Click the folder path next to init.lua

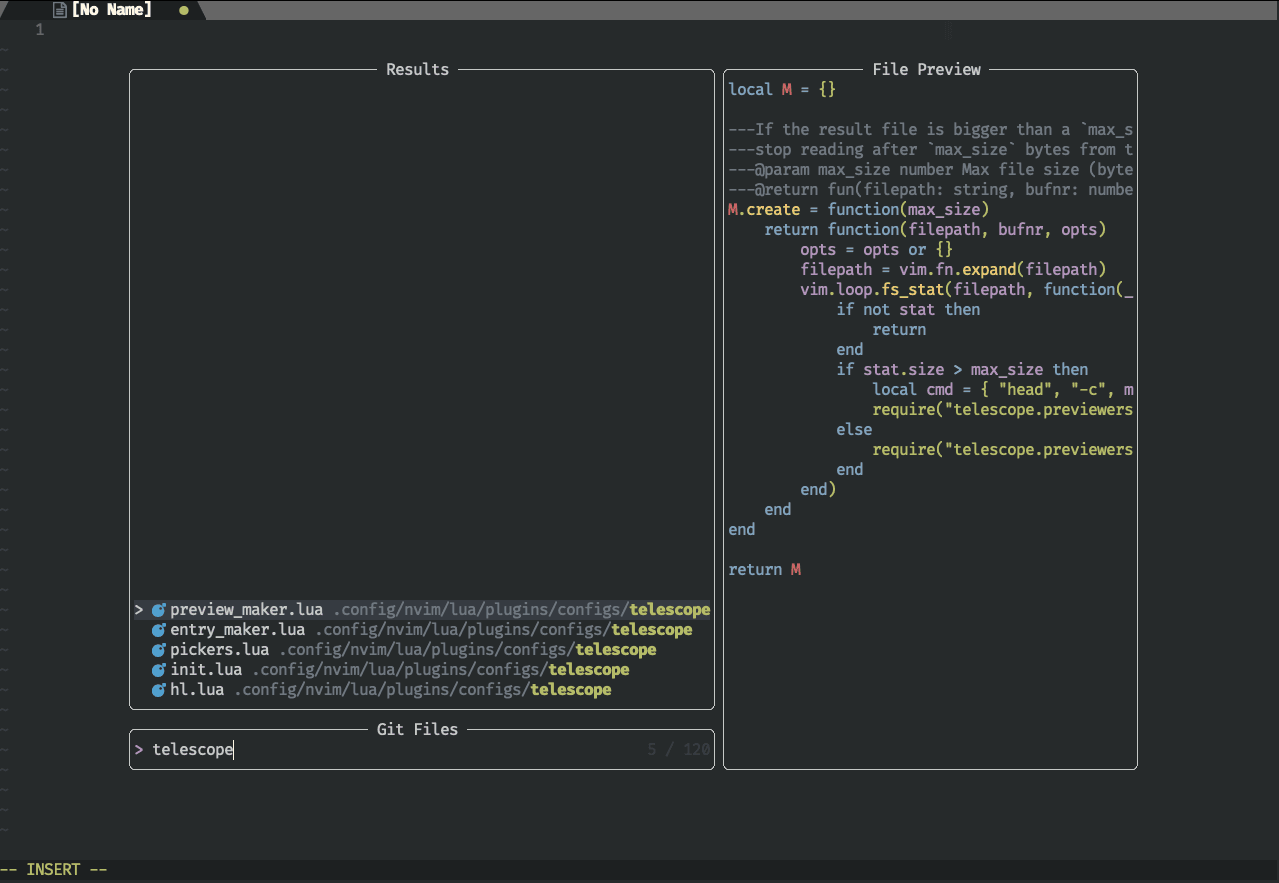(x=441, y=670)
